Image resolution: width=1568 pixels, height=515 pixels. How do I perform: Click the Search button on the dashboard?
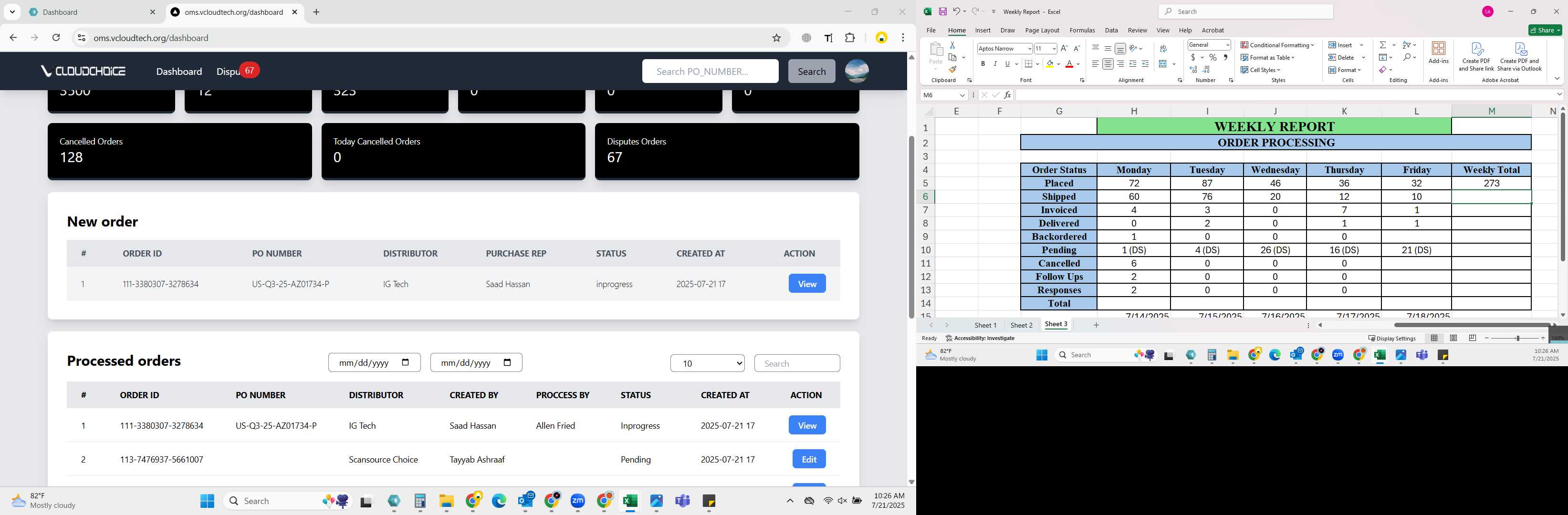click(x=811, y=71)
